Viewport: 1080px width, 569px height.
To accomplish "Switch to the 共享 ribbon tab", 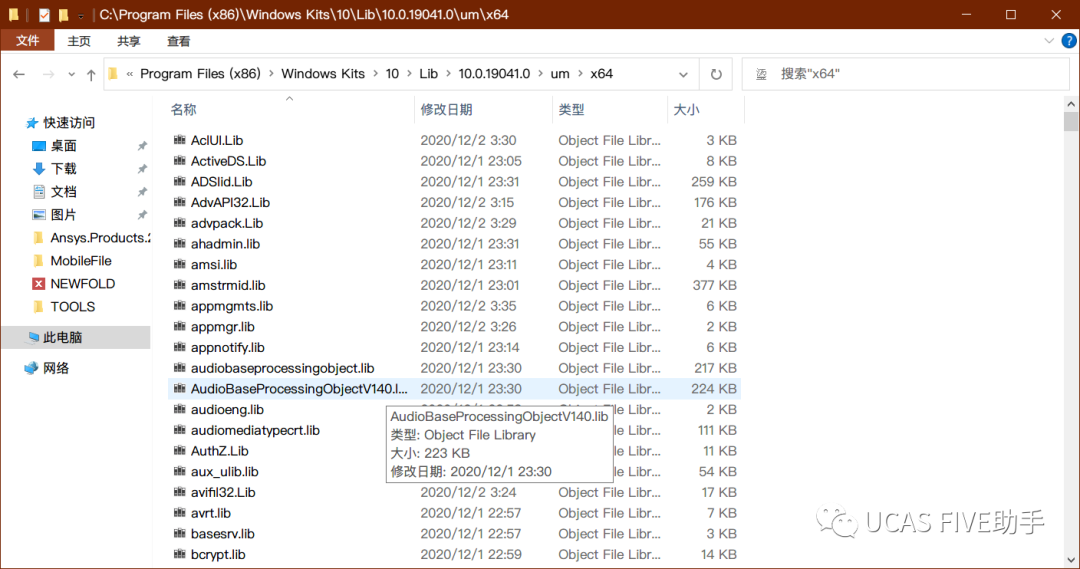I will point(129,41).
